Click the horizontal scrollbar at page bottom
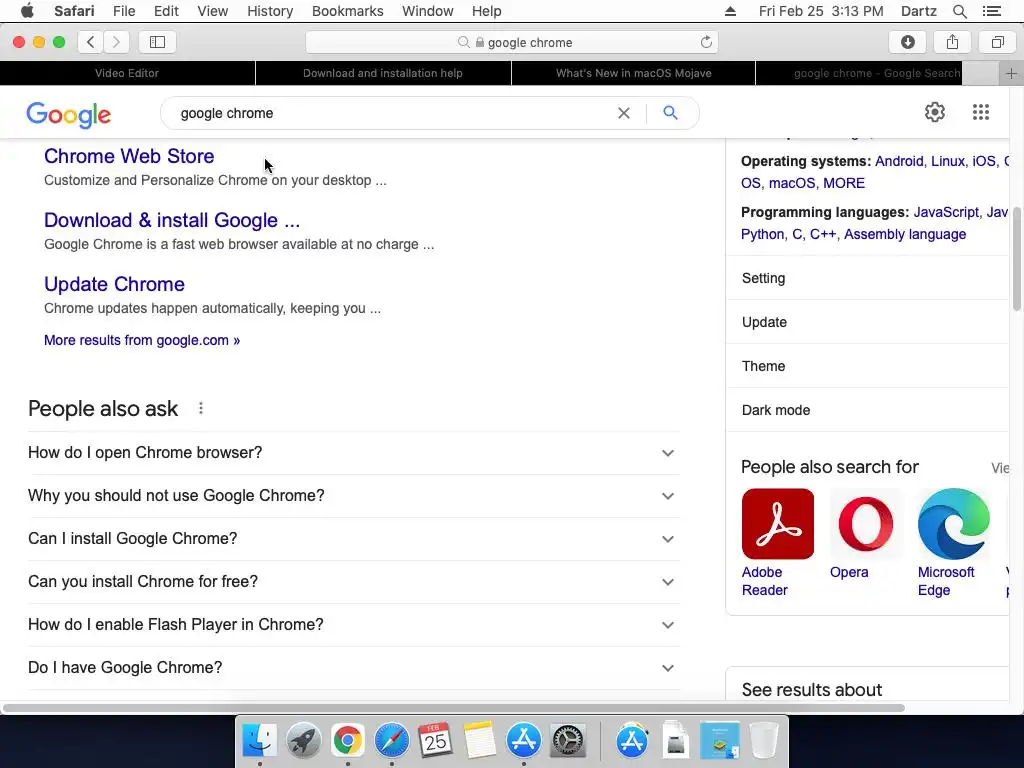Screen dimensions: 1024x768 point(453,708)
